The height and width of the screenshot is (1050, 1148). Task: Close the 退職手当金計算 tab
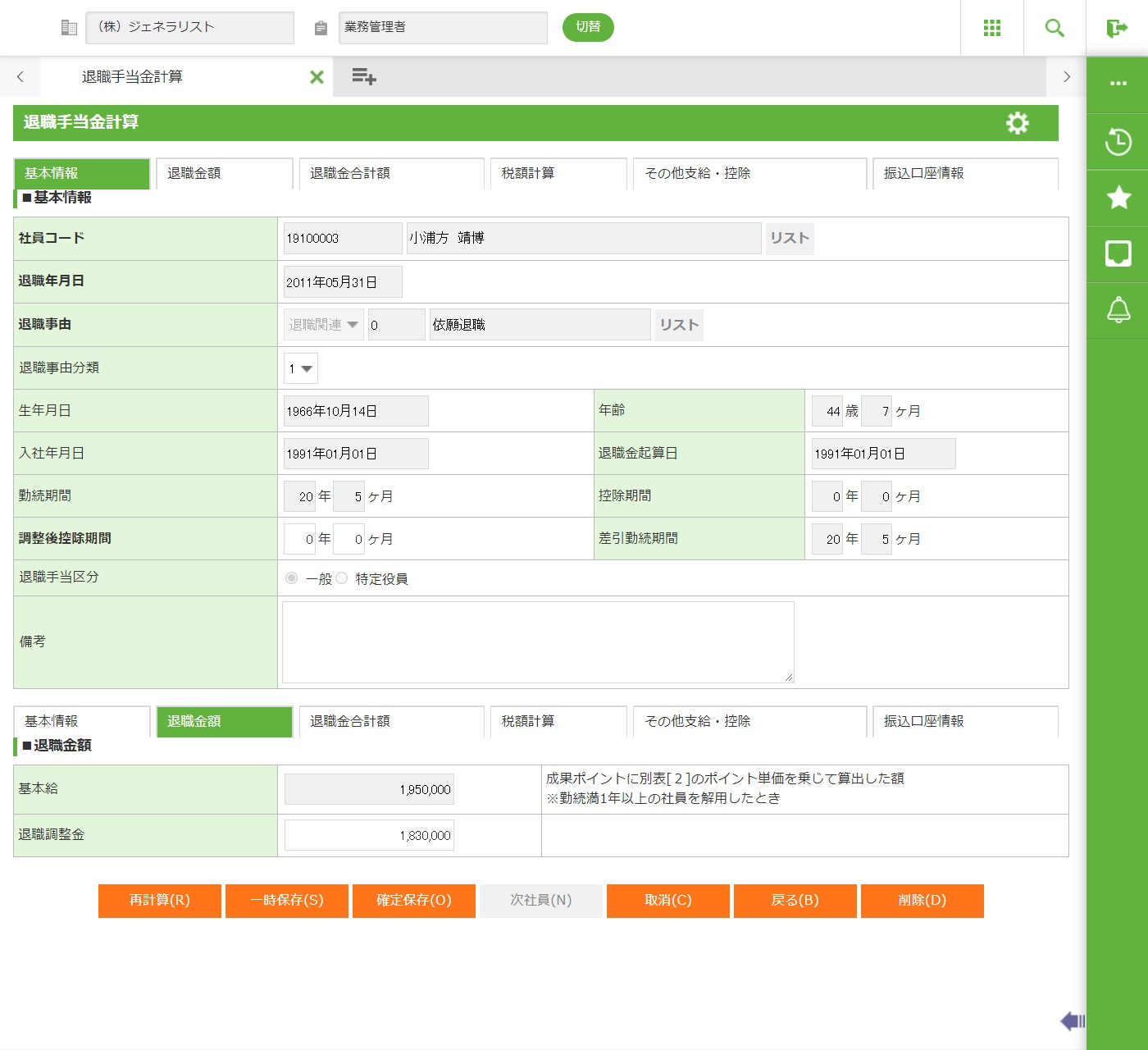317,77
